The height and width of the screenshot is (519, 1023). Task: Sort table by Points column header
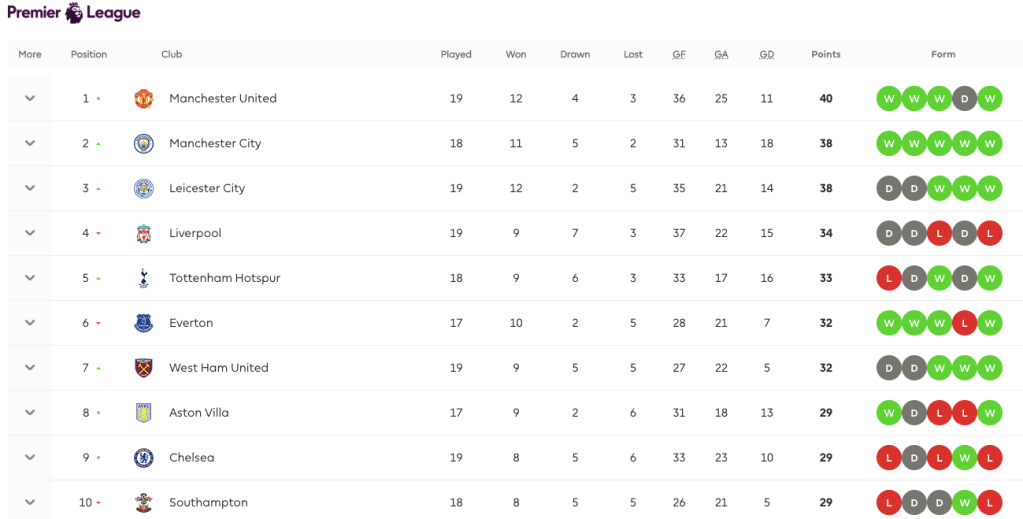[826, 55]
